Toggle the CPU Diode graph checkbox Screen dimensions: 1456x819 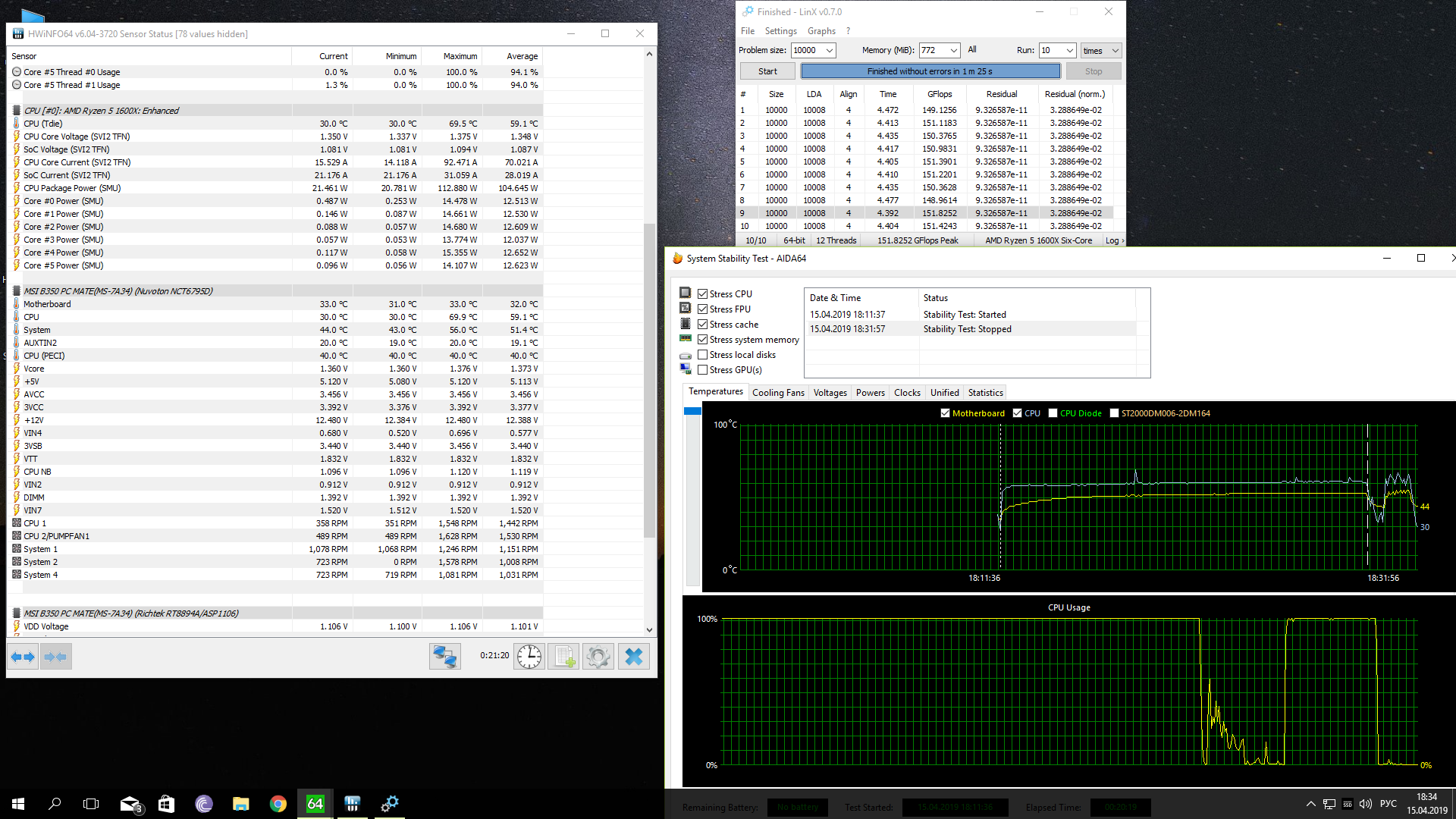point(1053,413)
